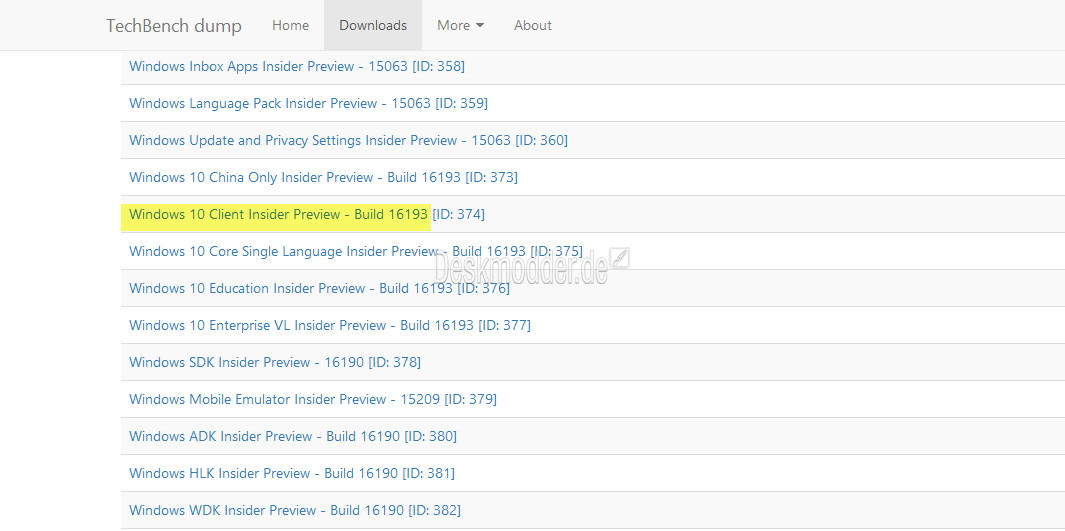Go to the Home nav item
The height and width of the screenshot is (531, 1065).
point(290,25)
